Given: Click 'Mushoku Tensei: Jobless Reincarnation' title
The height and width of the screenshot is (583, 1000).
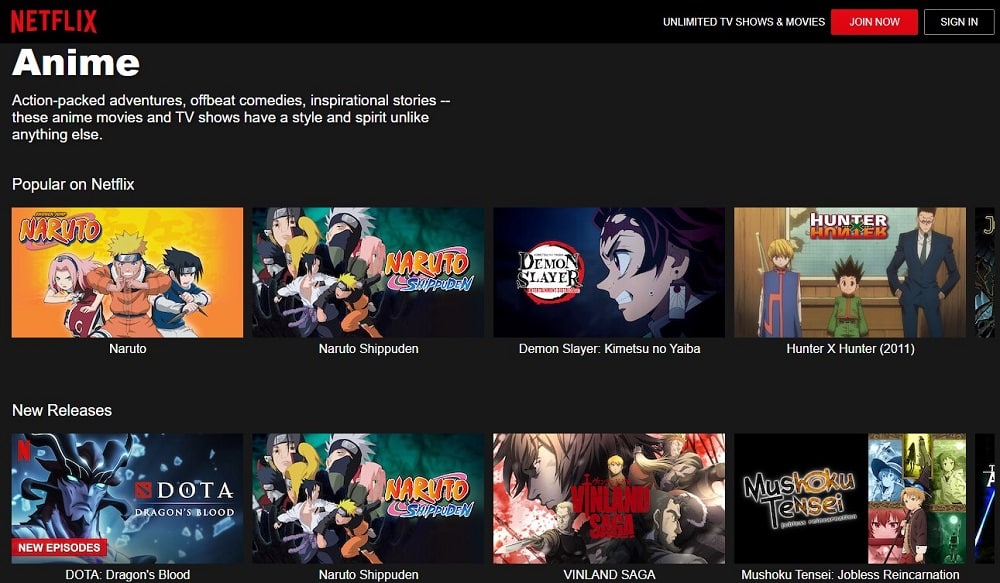Looking at the screenshot, I should pos(850,575).
